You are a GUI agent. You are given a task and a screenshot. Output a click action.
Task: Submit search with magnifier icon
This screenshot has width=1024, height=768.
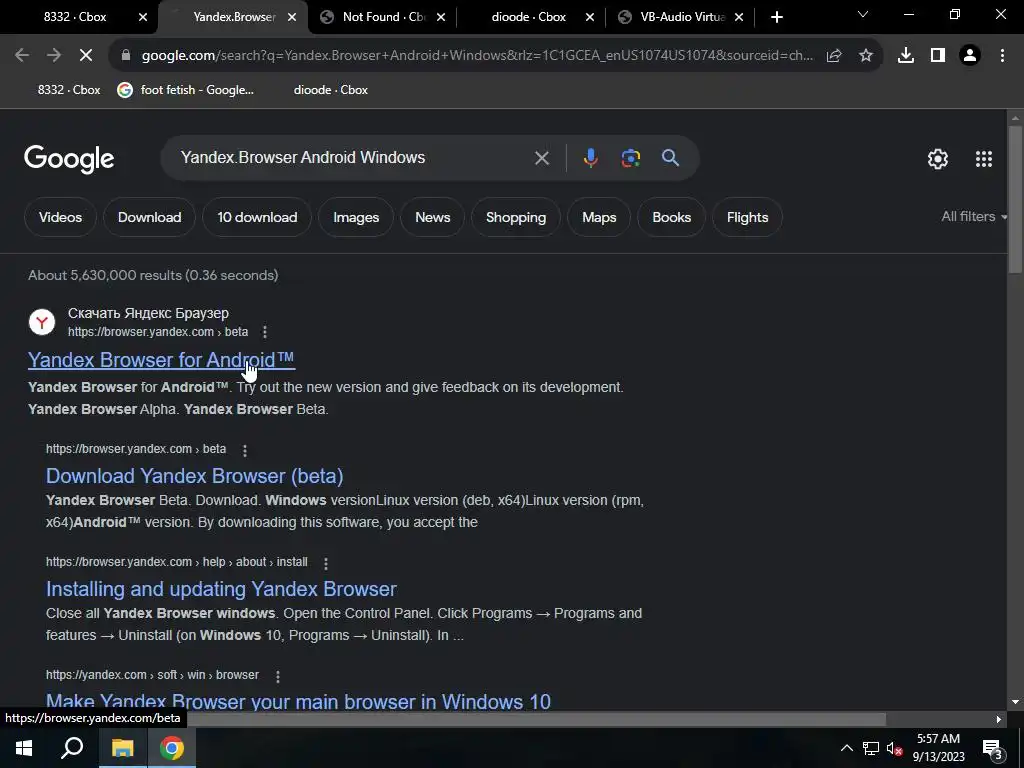(x=670, y=157)
